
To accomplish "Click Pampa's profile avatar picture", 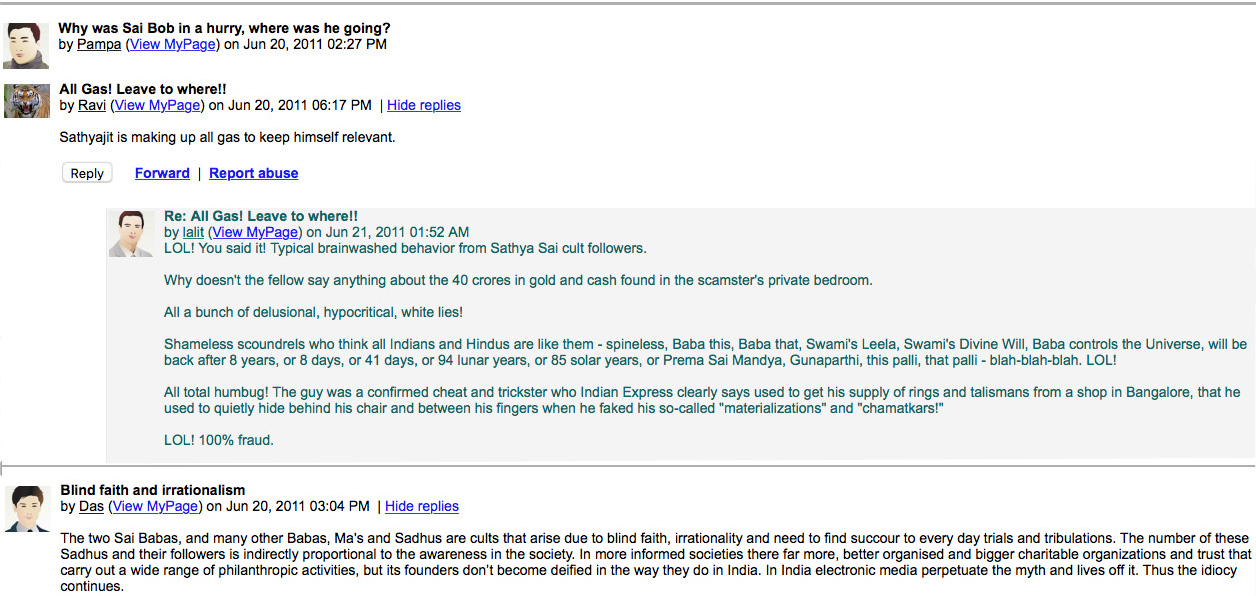I will [26, 45].
